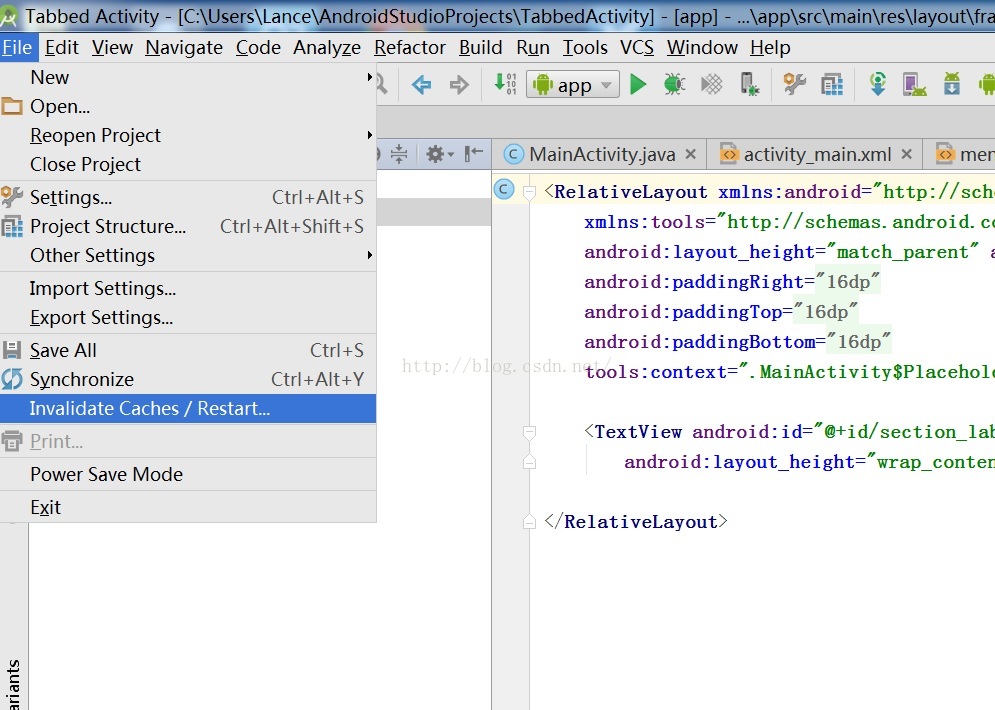Viewport: 995px width, 710px height.
Task: Close the activity_main.xml tab
Action: [x=907, y=154]
